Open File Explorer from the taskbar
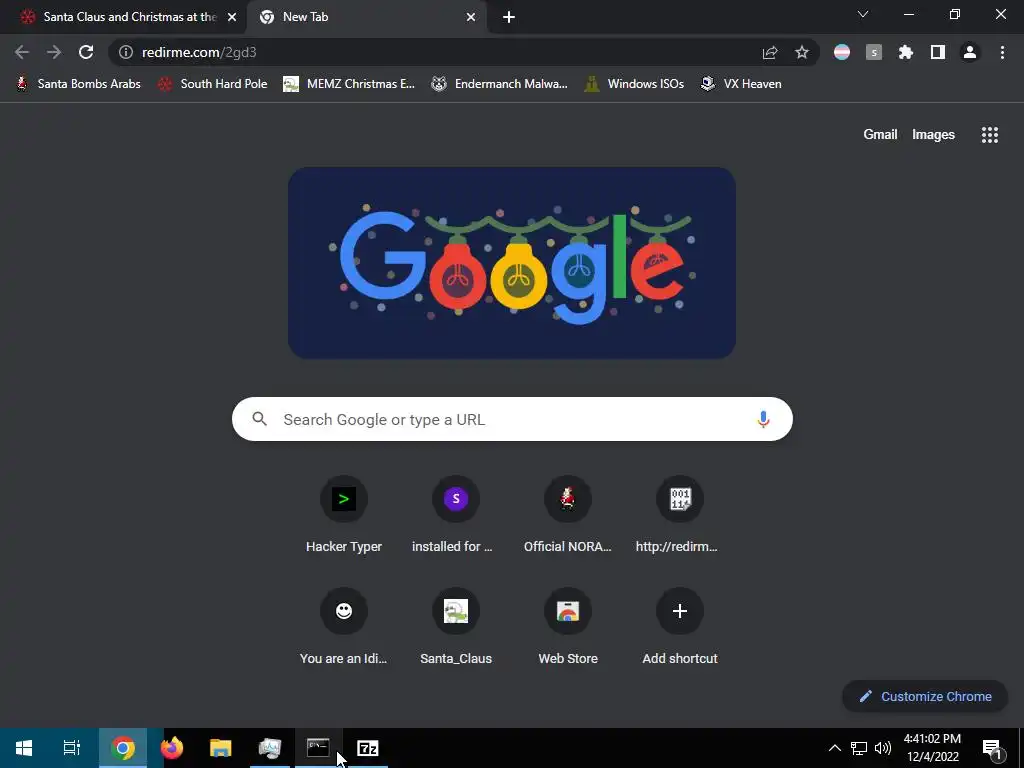Image resolution: width=1024 pixels, height=768 pixels. (x=221, y=748)
